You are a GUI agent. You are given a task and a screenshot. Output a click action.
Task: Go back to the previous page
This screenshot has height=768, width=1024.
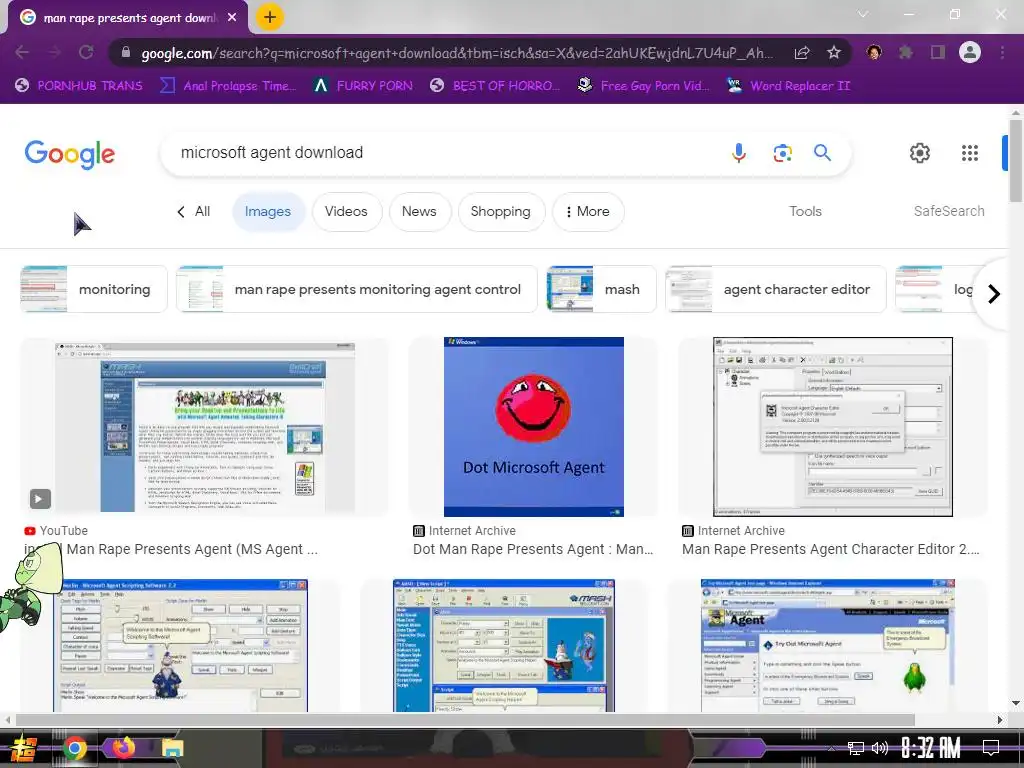click(22, 52)
